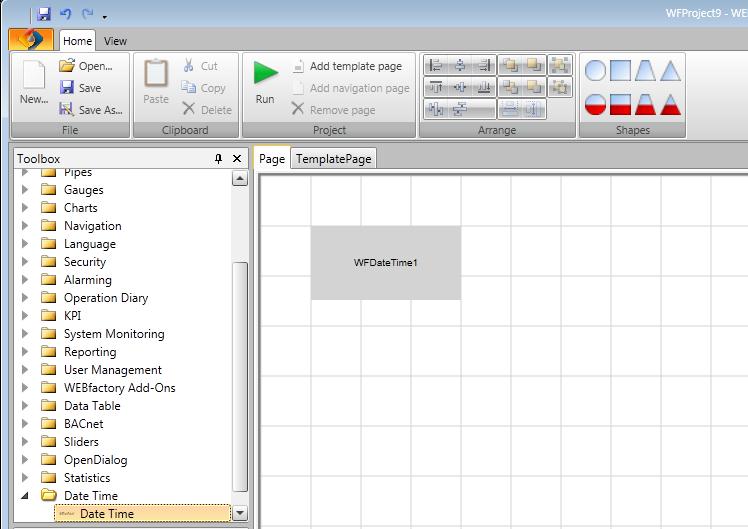Click Remove page in Project group
Image resolution: width=748 pixels, height=529 pixels.
333,110
